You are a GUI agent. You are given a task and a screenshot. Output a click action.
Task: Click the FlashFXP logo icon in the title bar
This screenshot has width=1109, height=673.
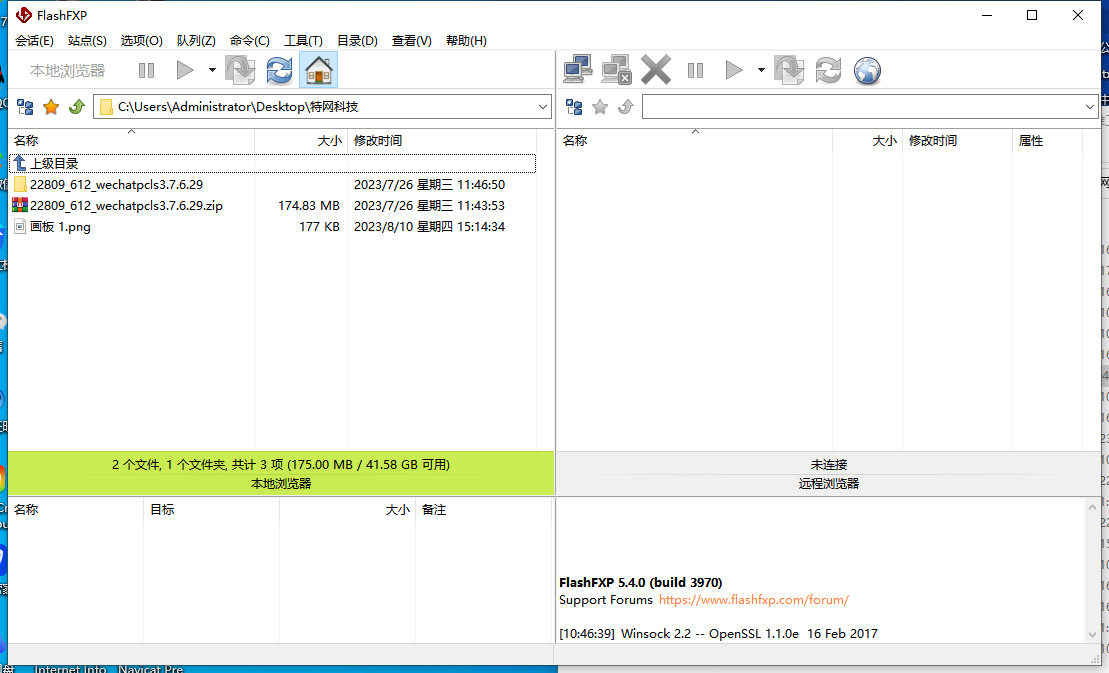[x=23, y=15]
